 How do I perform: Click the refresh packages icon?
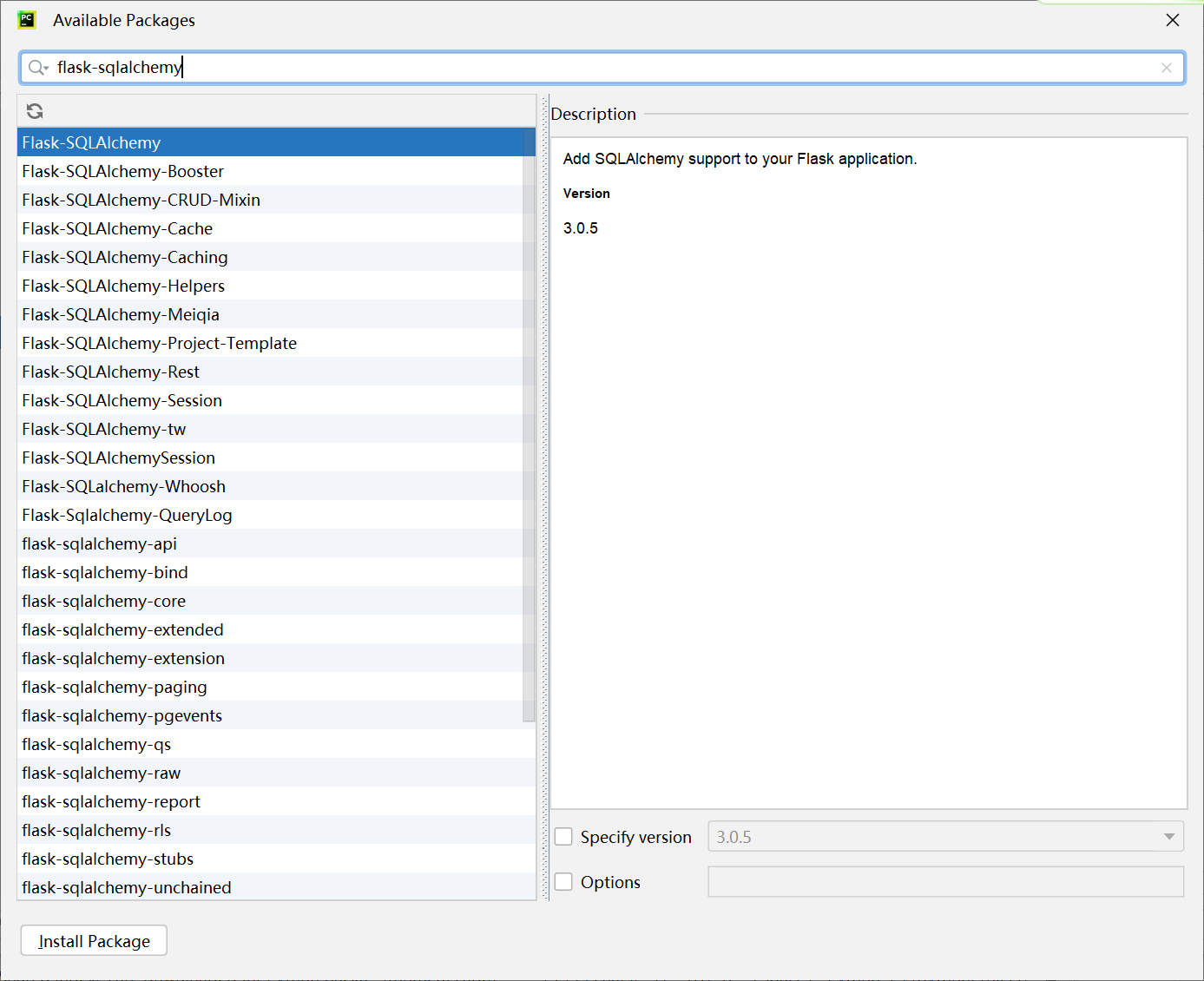35,111
